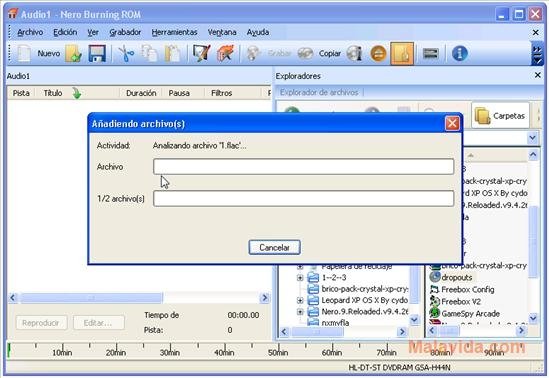Click file list scrollbar down arrow
549x378 pixels.
point(533,318)
